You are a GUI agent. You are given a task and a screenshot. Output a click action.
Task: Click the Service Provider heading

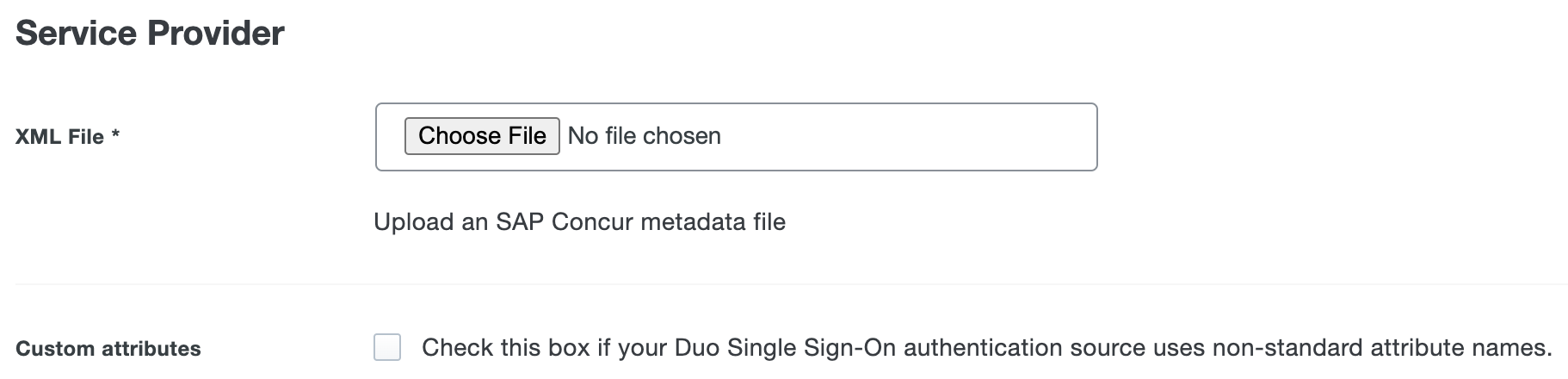(x=150, y=34)
